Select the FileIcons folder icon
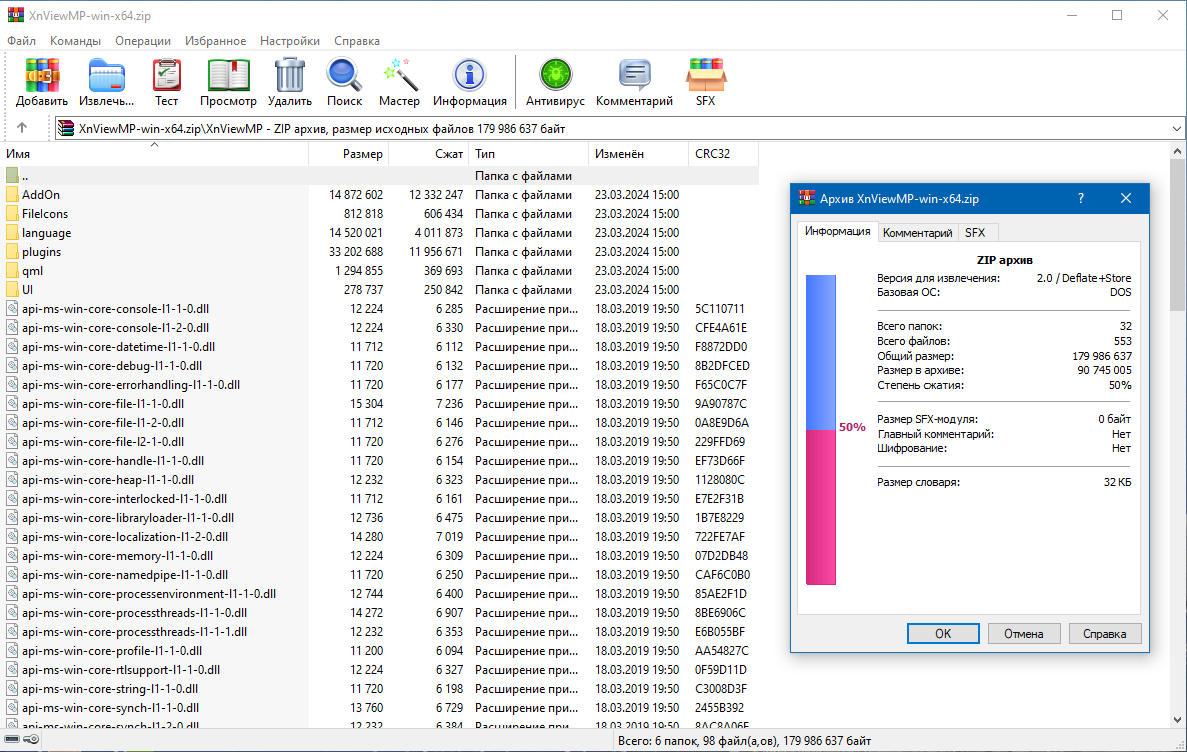Viewport: 1187px width, 752px height. [x=12, y=214]
